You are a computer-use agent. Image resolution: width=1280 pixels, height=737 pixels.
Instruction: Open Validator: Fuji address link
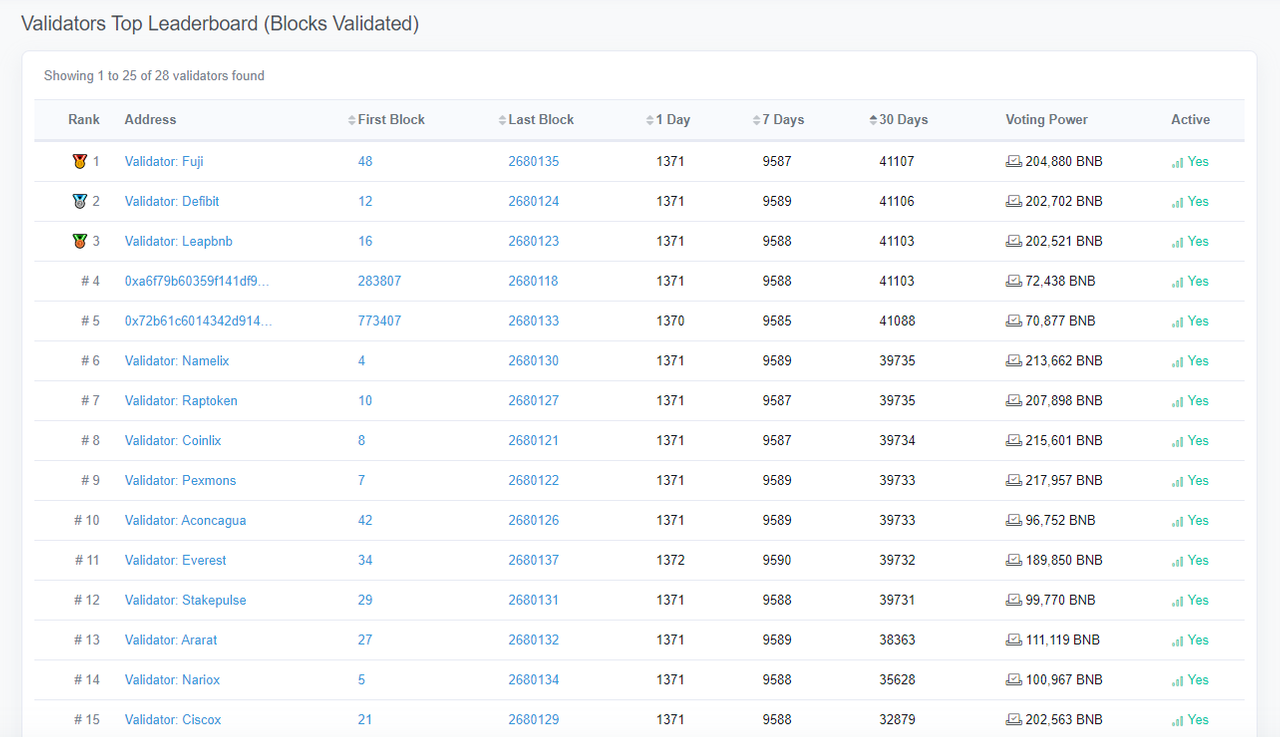164,161
